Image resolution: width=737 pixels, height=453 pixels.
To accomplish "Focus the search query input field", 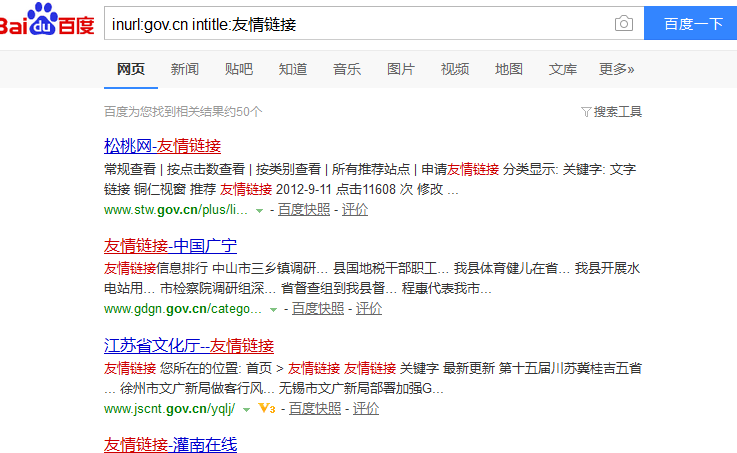I will click(x=360, y=23).
